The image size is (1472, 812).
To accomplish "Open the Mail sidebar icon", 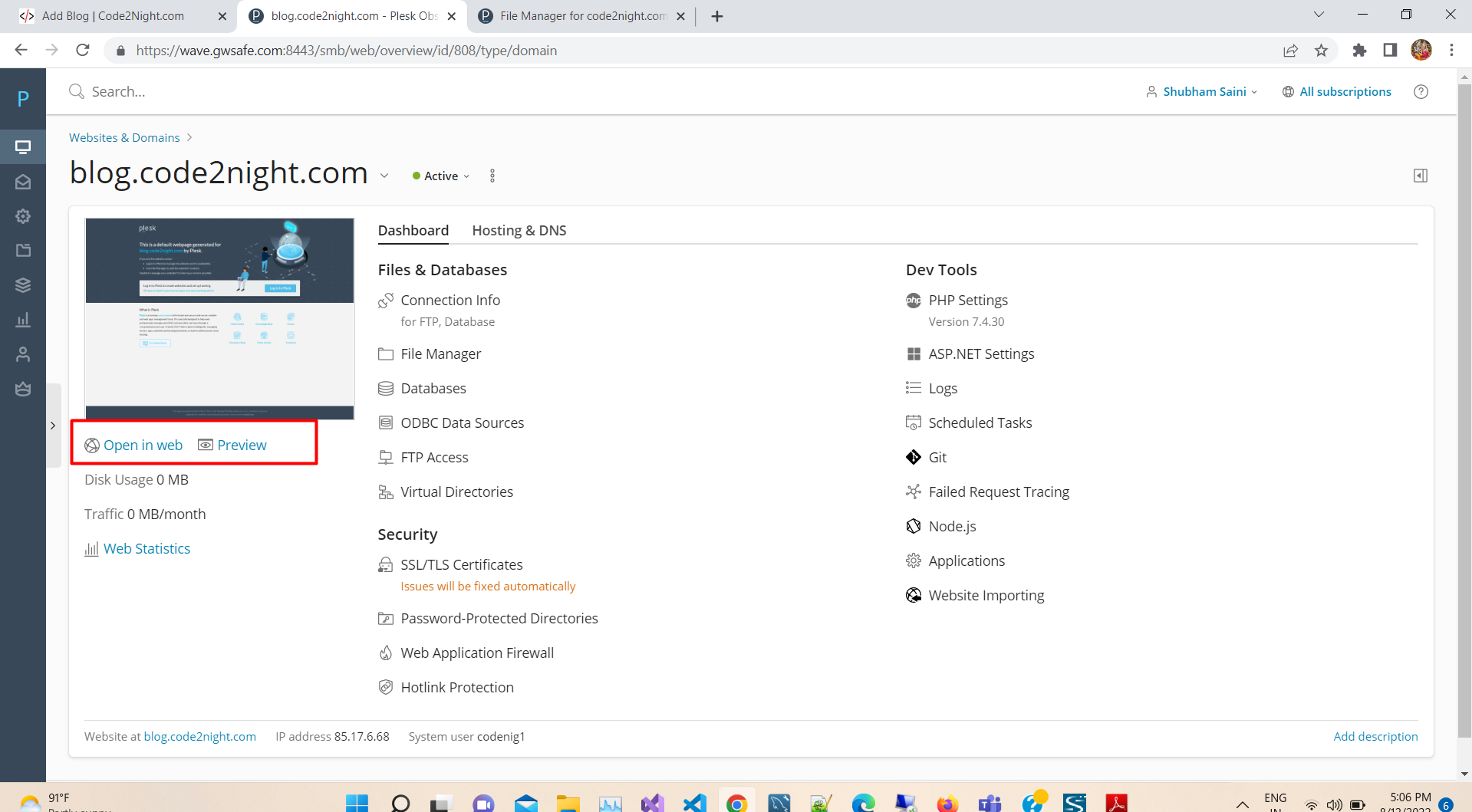I will point(23,182).
